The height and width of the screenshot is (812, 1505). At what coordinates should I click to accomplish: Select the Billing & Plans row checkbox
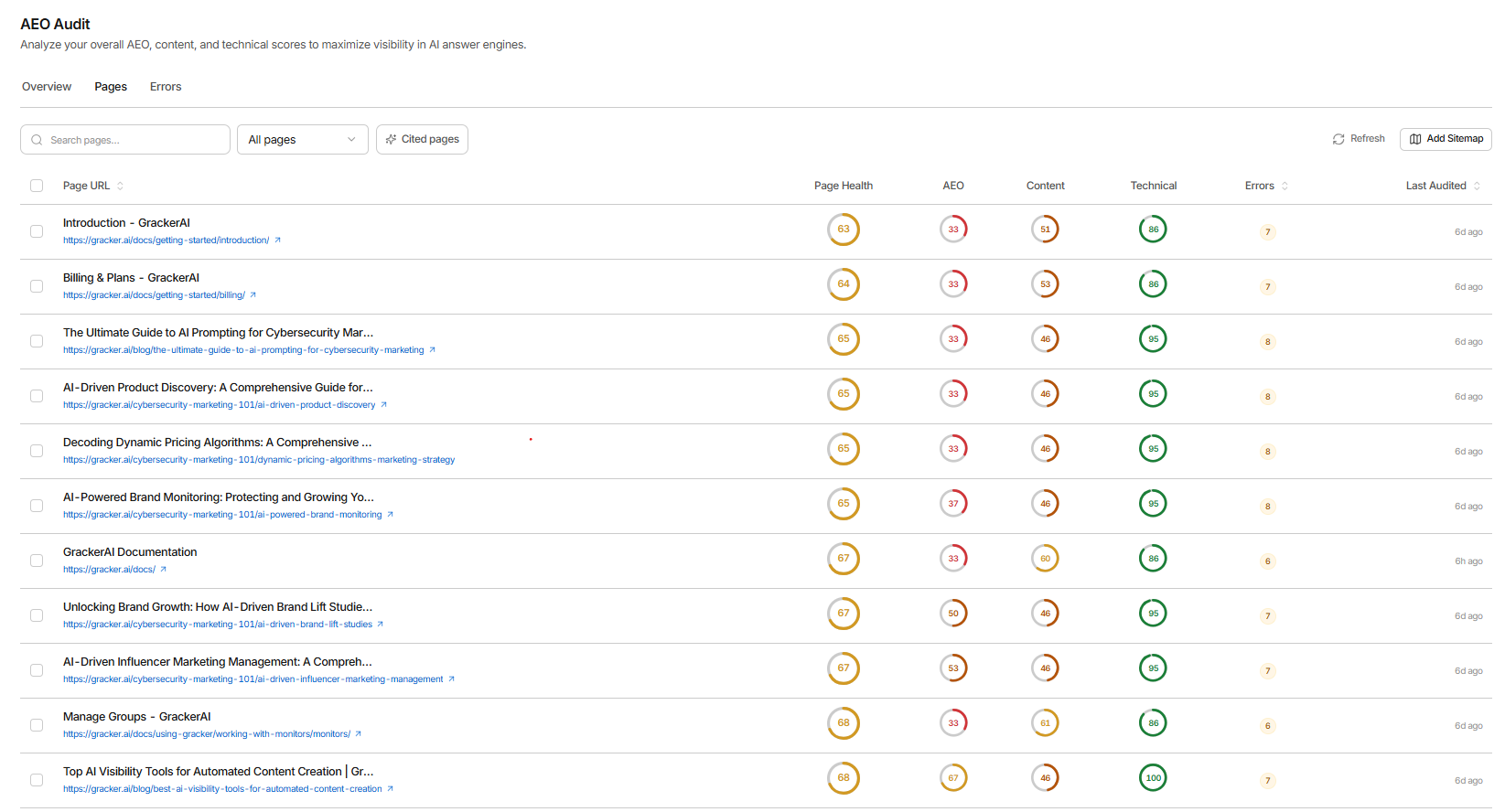click(37, 286)
